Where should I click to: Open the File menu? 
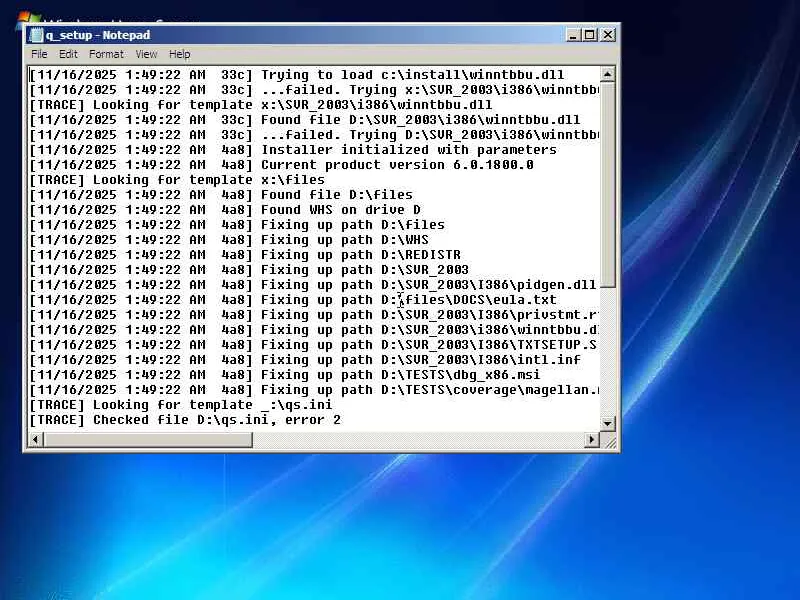click(39, 54)
